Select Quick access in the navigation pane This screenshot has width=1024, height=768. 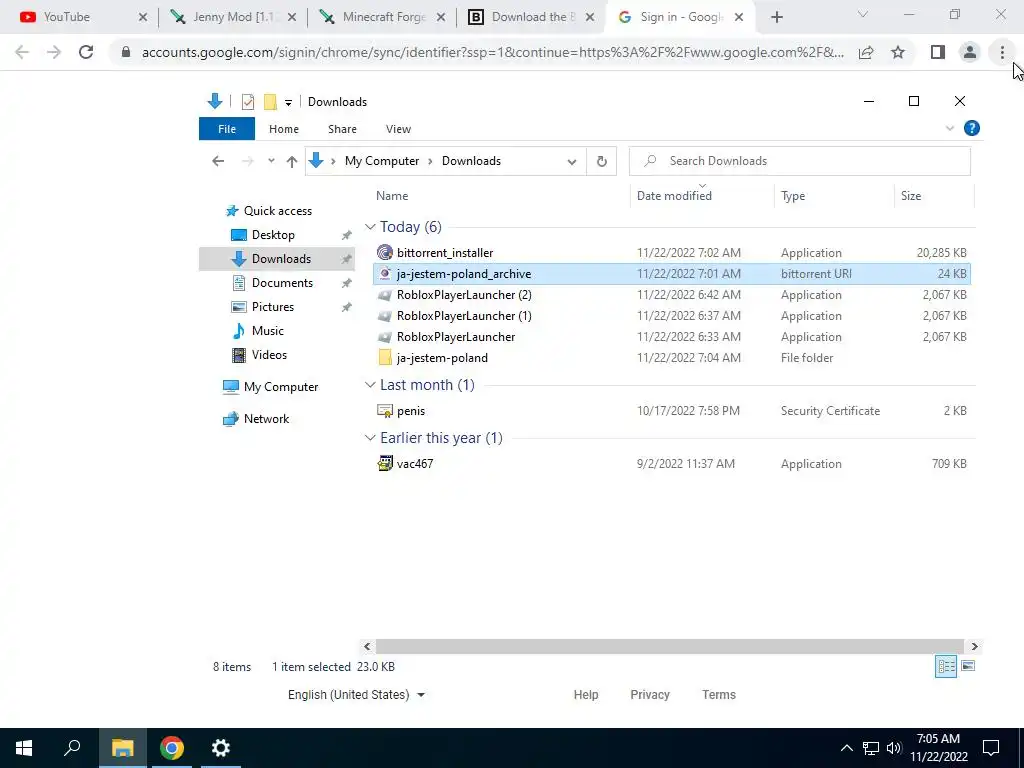coord(278,211)
